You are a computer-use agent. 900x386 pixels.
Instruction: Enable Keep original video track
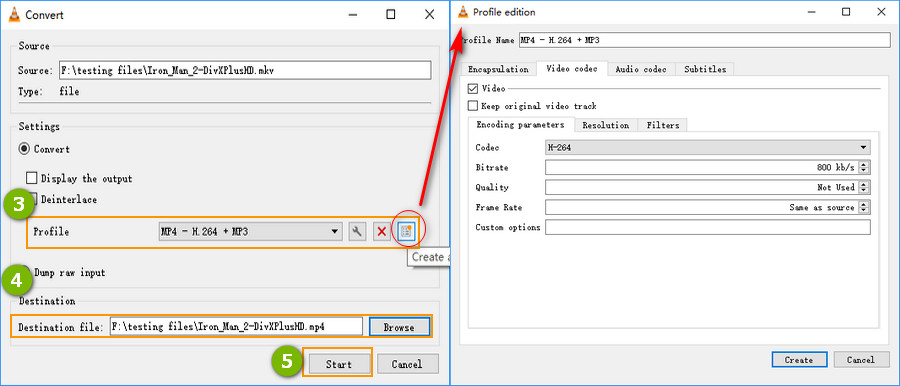473,106
